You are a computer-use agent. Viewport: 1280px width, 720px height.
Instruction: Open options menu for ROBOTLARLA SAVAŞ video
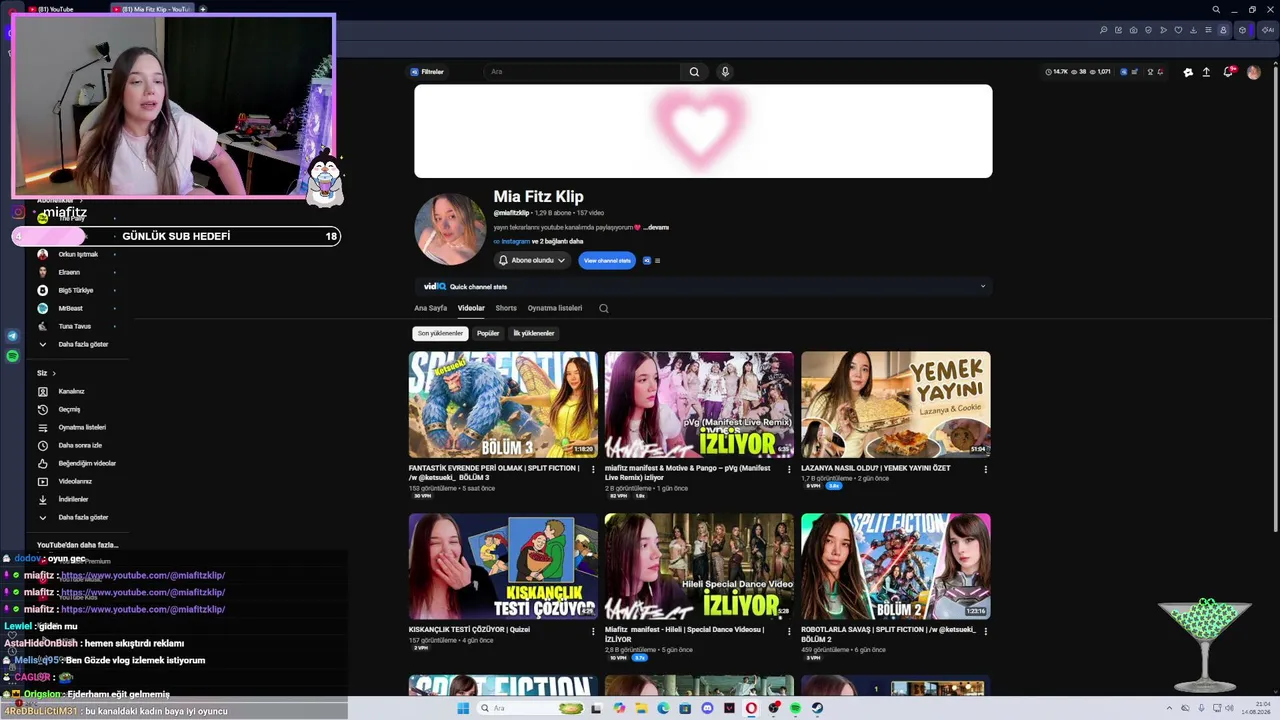[985, 631]
